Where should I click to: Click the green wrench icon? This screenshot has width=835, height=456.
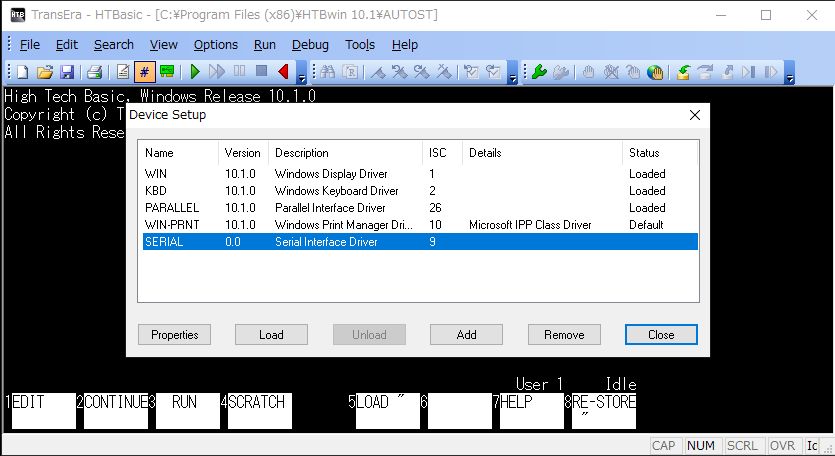(x=539, y=71)
